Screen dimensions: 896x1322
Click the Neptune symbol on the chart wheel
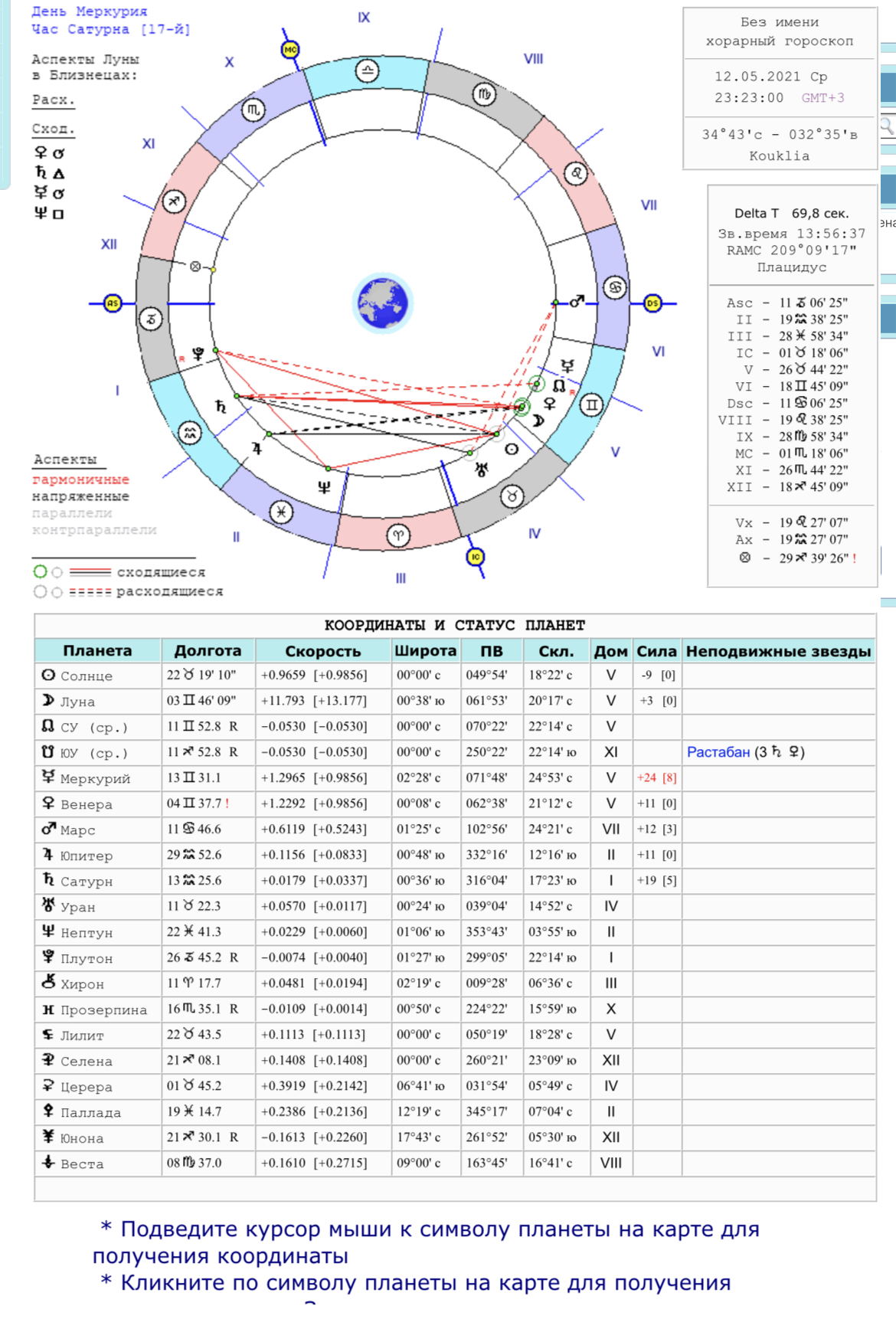pyautogui.click(x=324, y=487)
